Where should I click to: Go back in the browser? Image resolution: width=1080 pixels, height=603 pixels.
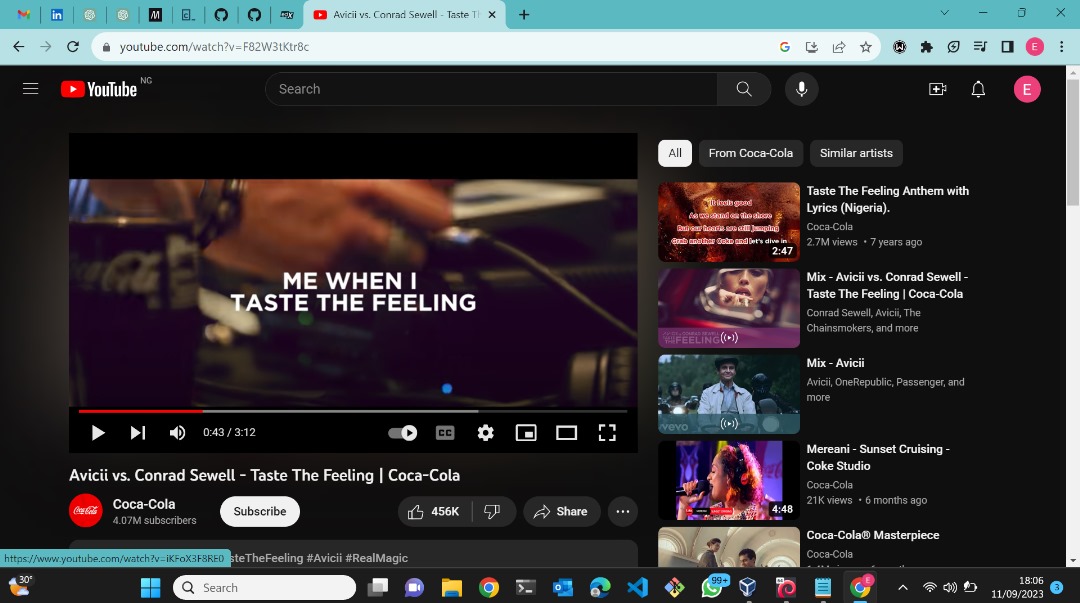19,47
